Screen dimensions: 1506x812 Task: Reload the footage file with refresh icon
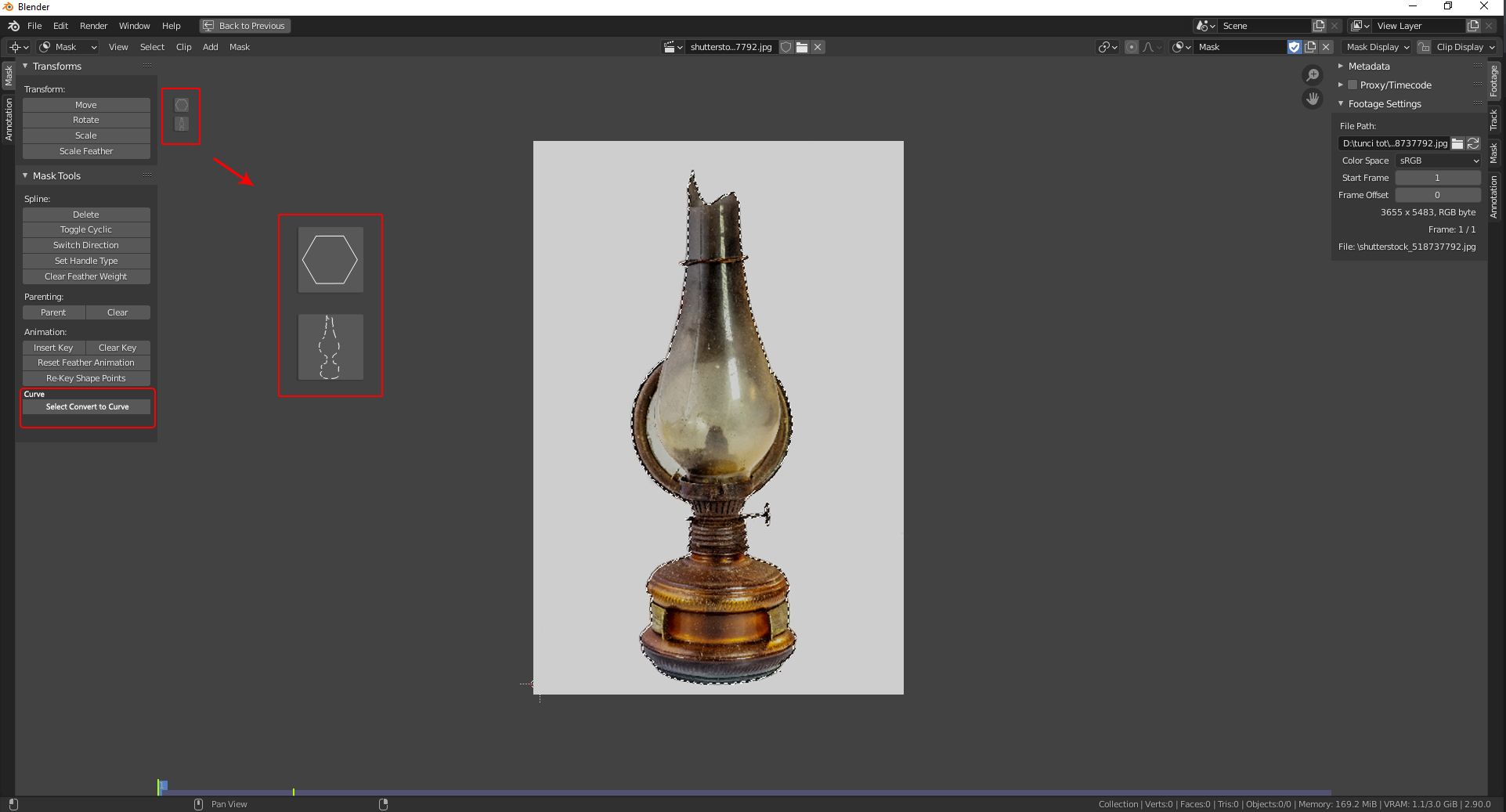click(x=1473, y=143)
